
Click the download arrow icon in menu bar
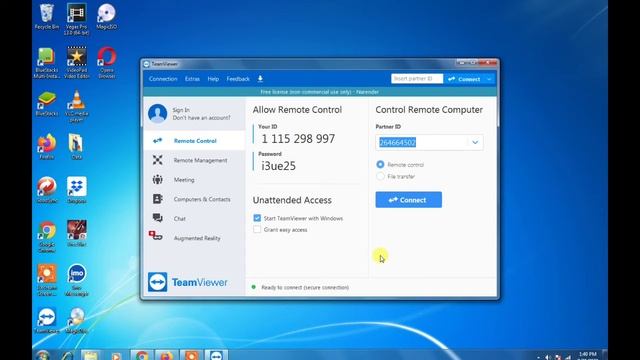[260, 79]
